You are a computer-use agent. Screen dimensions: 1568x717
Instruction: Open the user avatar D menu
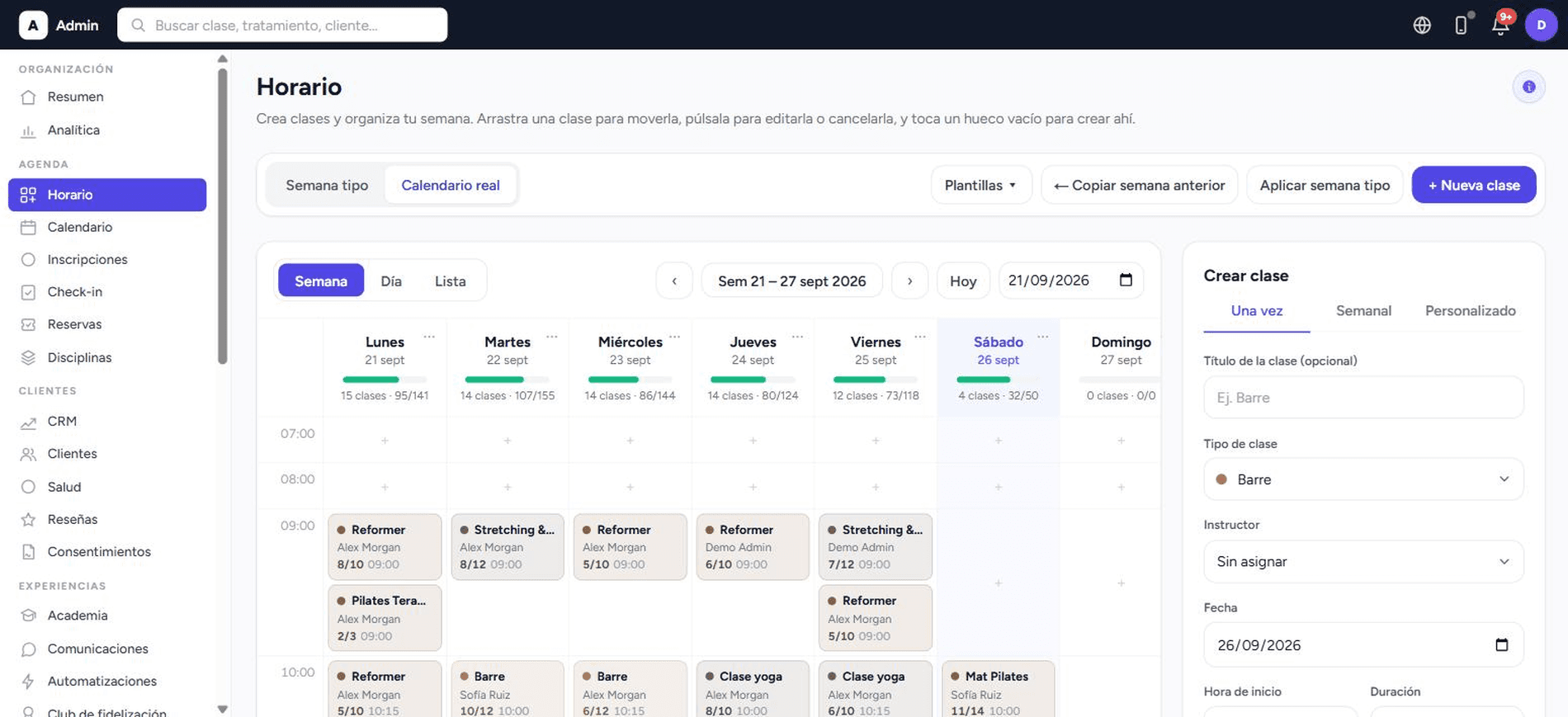coord(1541,25)
